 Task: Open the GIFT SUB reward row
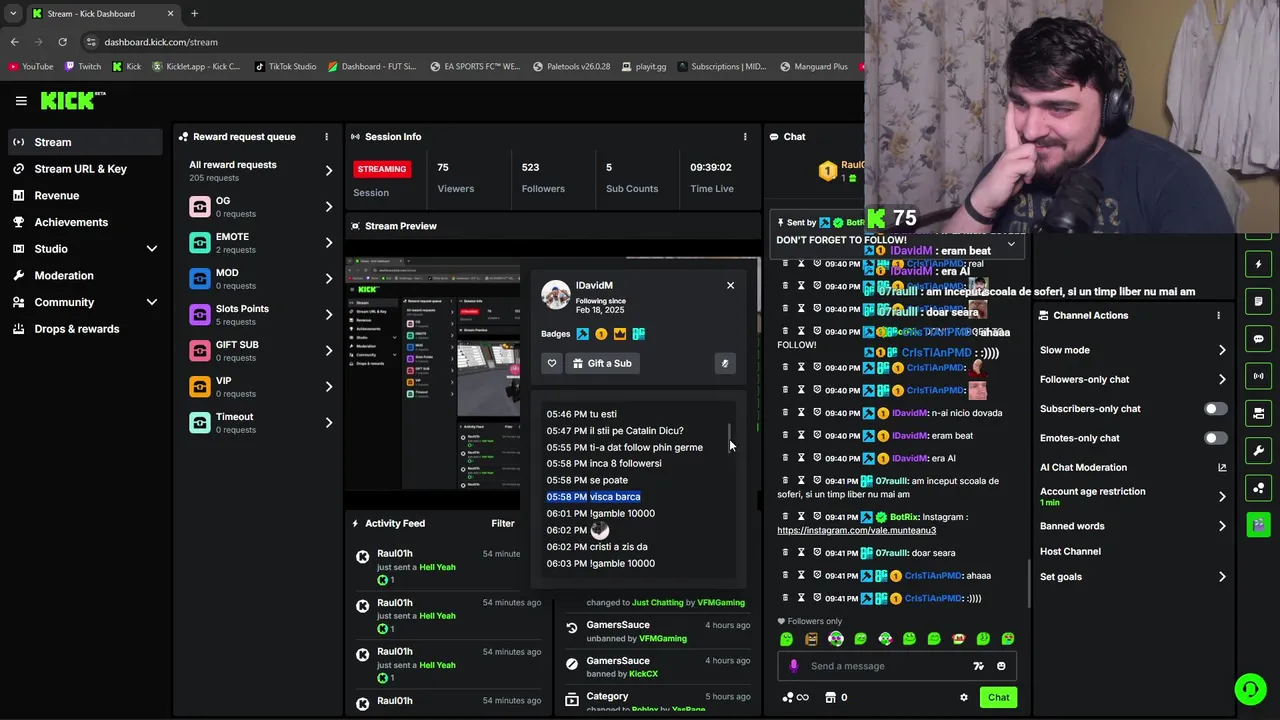coord(262,351)
